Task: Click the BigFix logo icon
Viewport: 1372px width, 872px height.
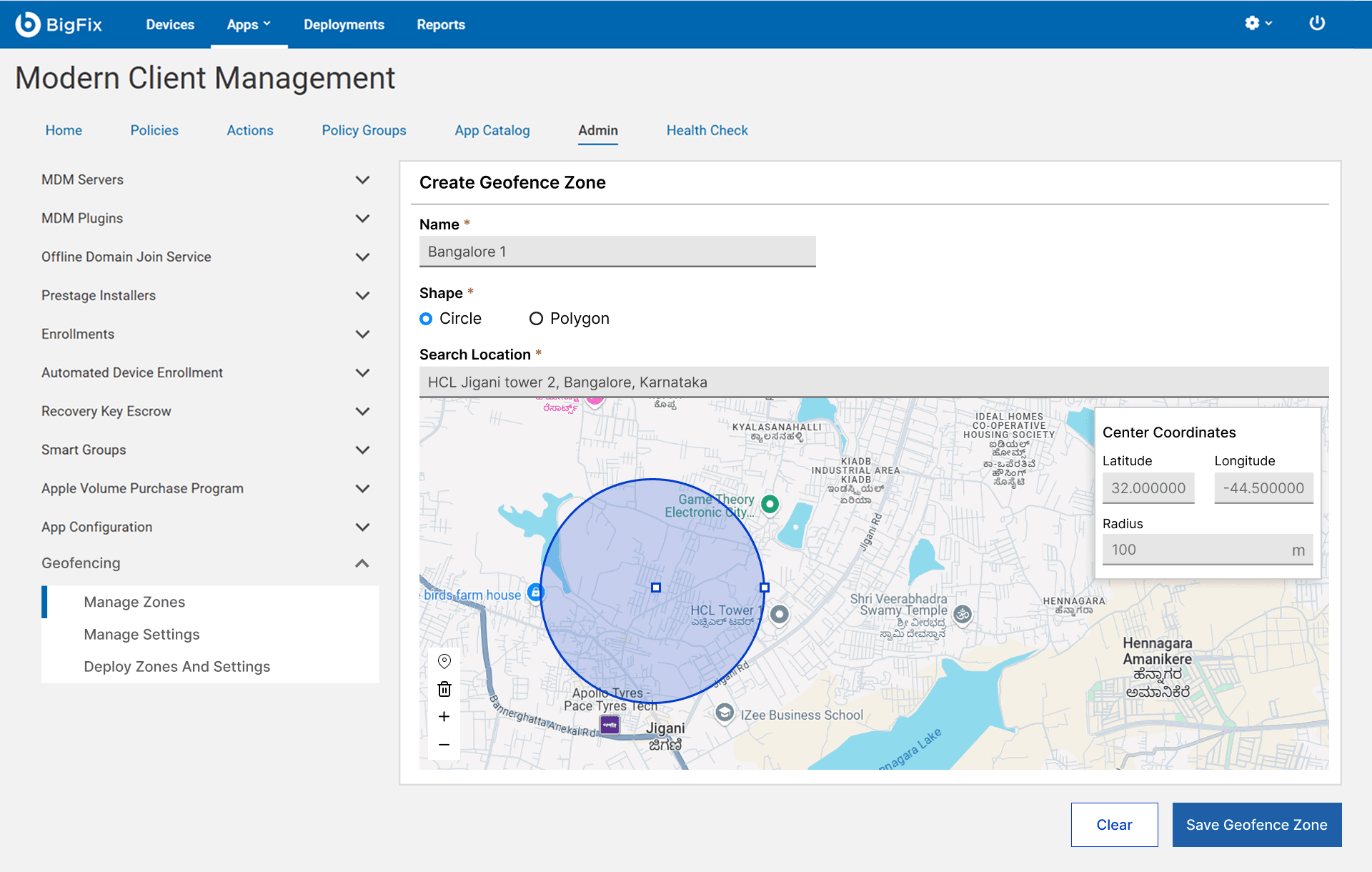Action: coord(28,24)
